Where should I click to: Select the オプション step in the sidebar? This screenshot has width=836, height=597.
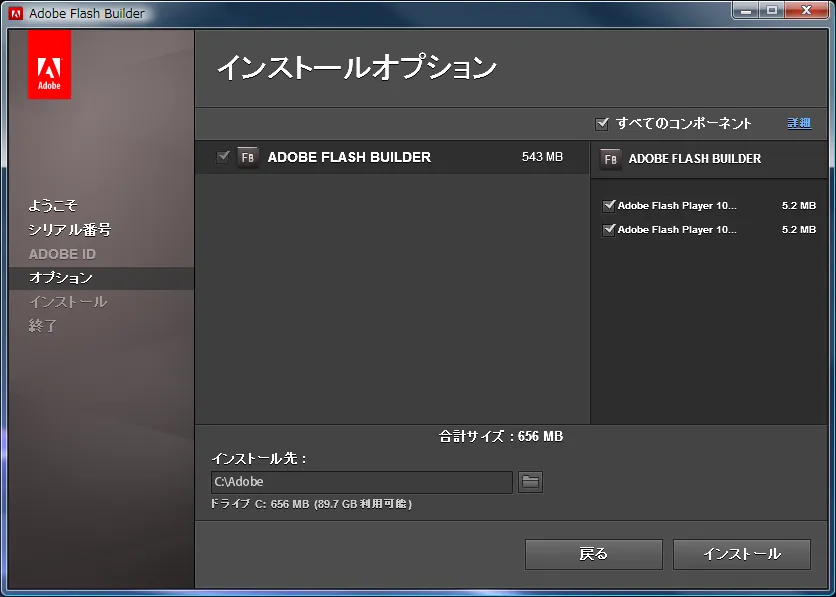click(x=101, y=278)
